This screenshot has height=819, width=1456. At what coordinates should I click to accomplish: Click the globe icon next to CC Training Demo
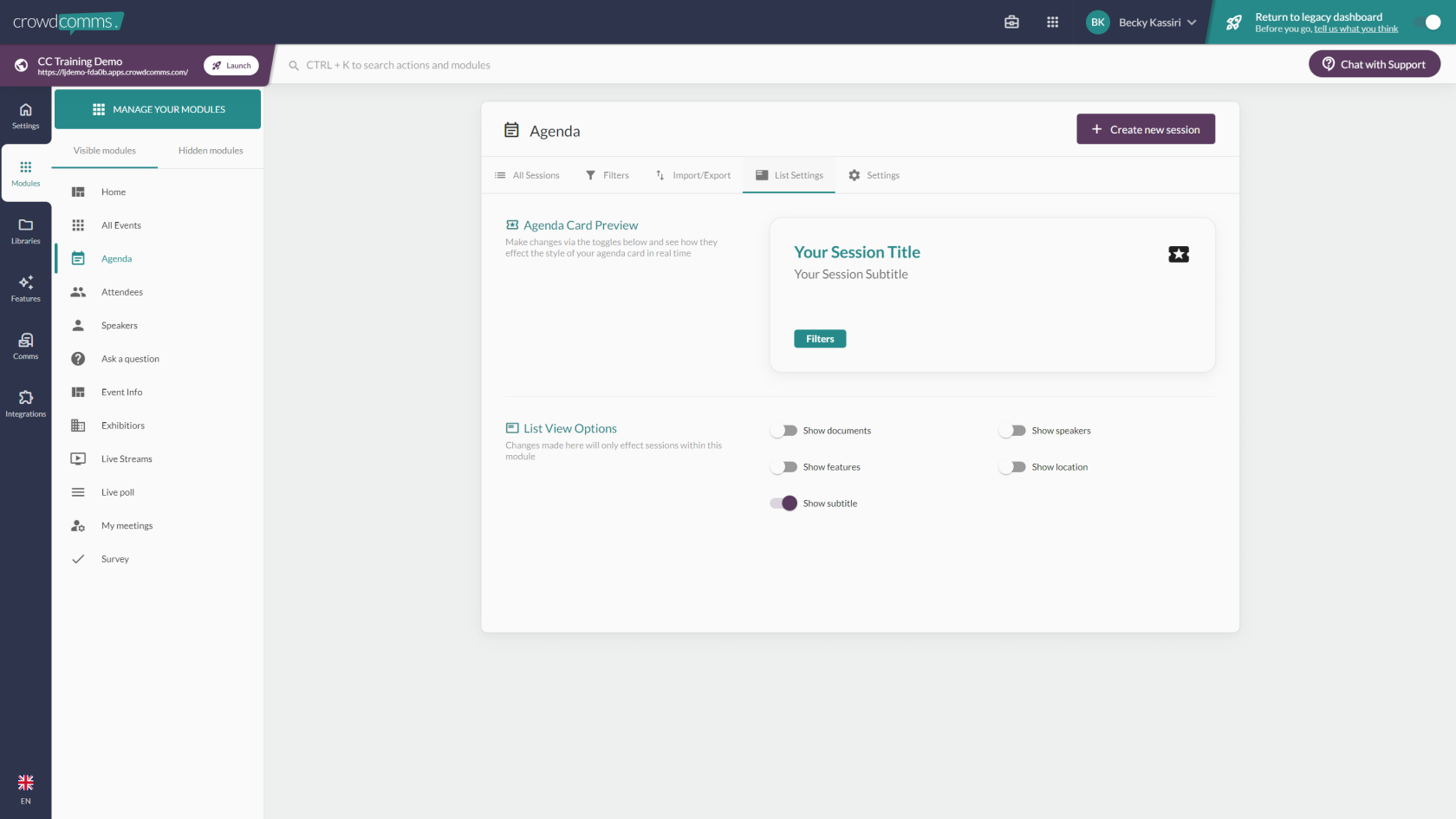point(21,66)
